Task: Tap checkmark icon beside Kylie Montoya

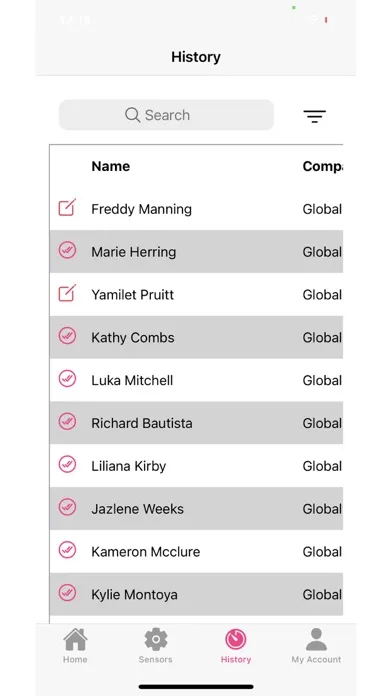Action: 67,593
